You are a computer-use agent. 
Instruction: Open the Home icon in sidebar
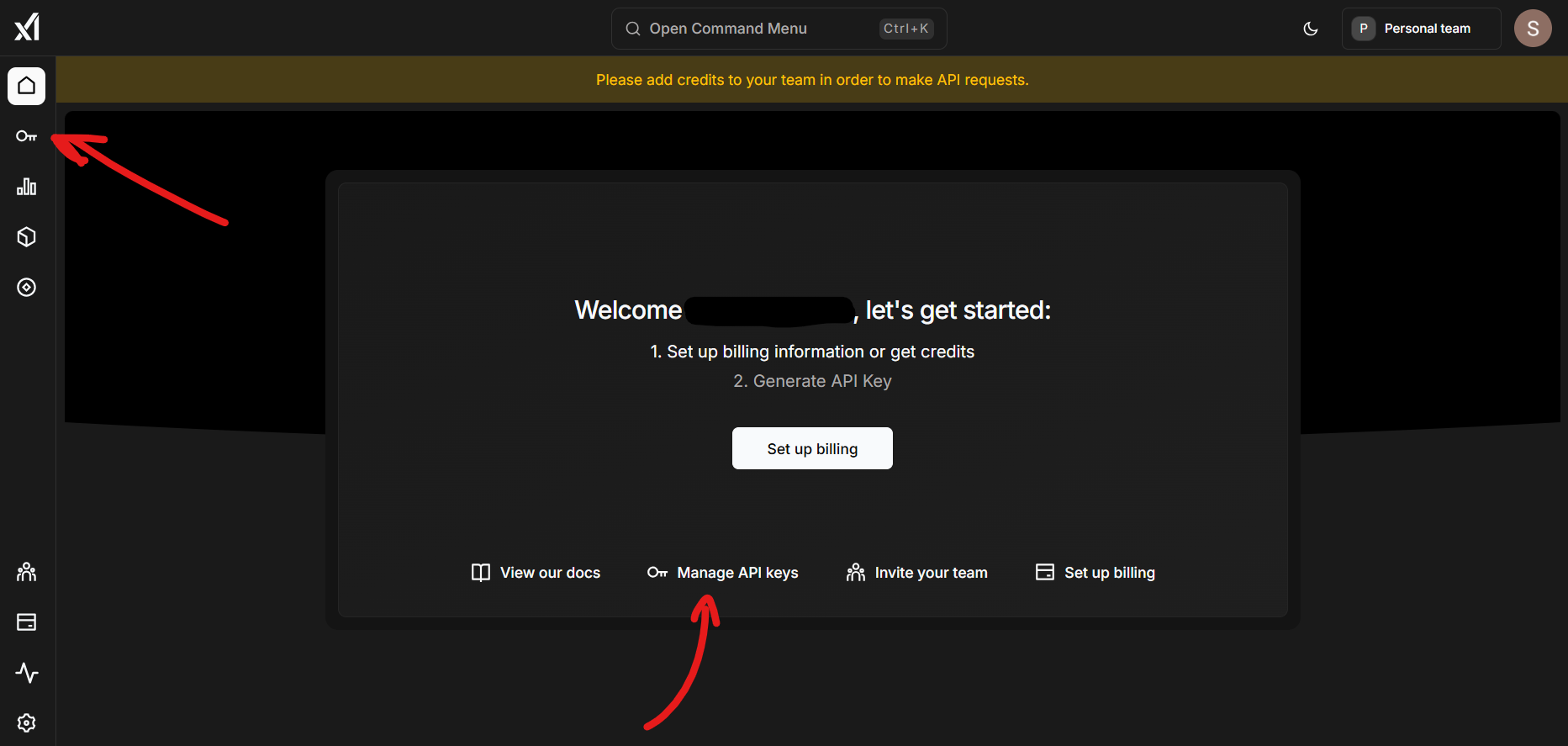tap(27, 86)
